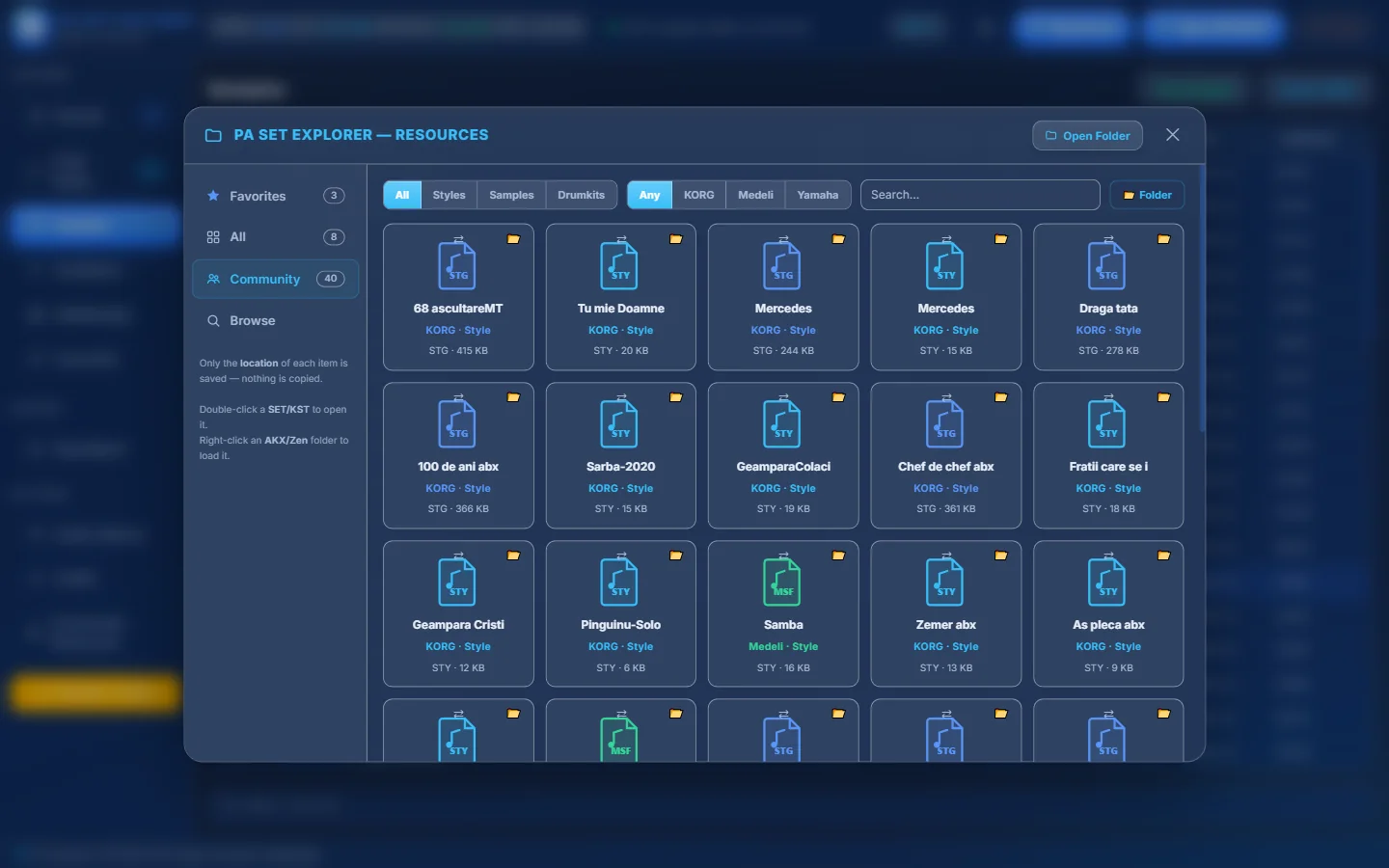Image resolution: width=1389 pixels, height=868 pixels.
Task: Toggle the Styles type filter
Action: pyautogui.click(x=449, y=195)
